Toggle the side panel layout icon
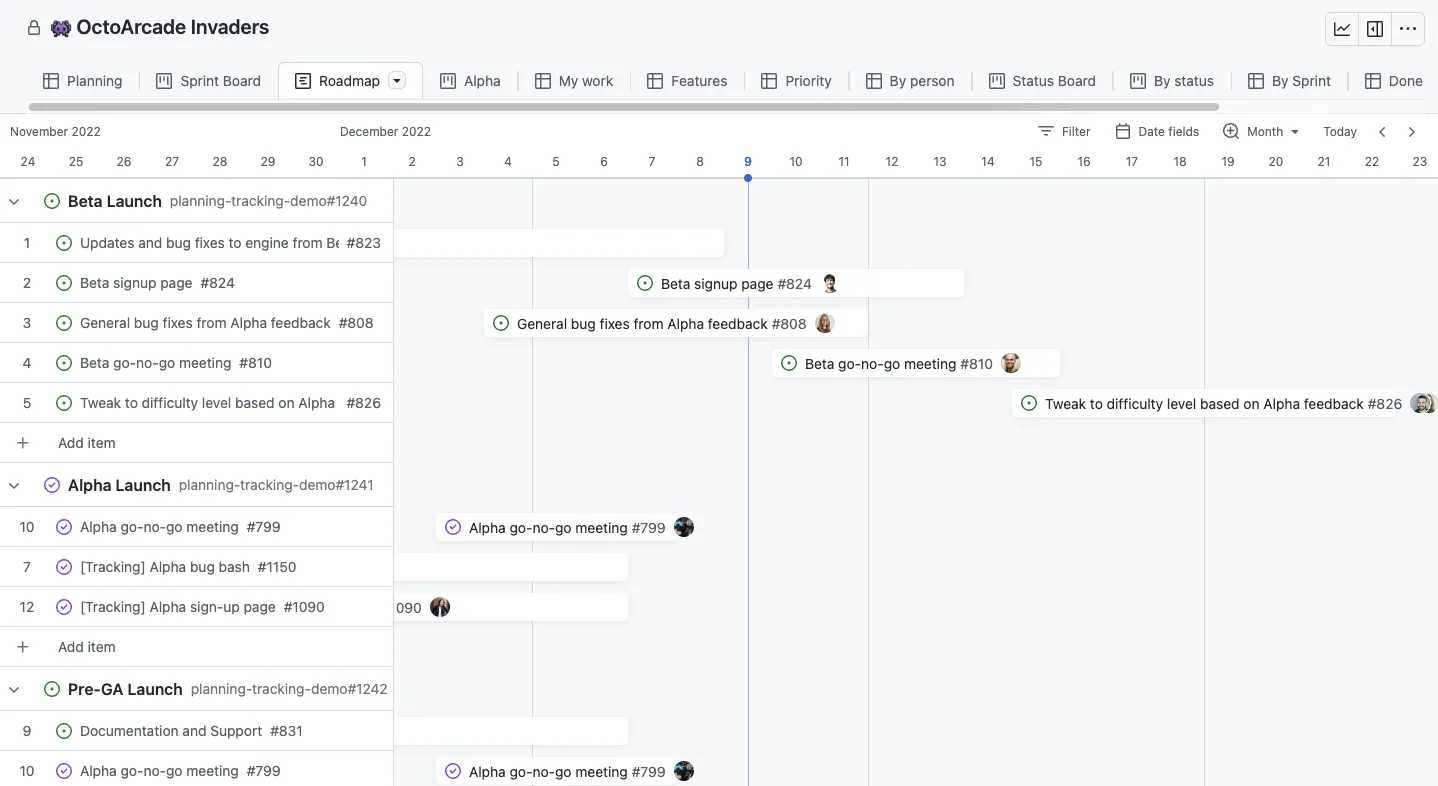This screenshot has width=1438, height=786. [x=1375, y=29]
